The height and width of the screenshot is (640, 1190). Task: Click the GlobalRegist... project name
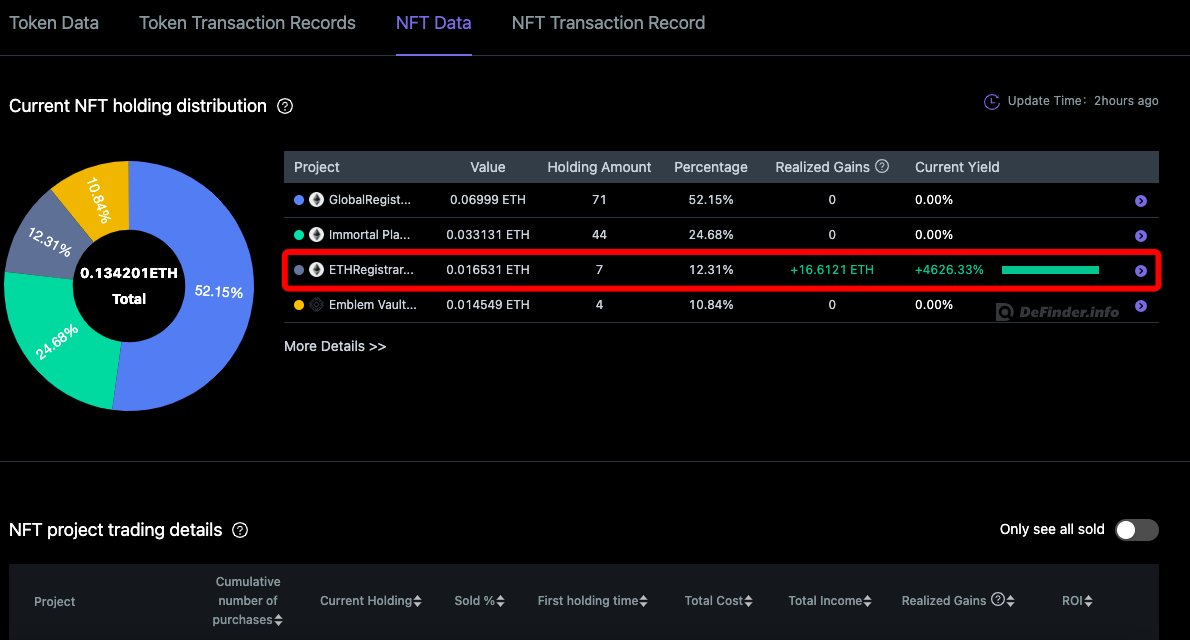370,200
